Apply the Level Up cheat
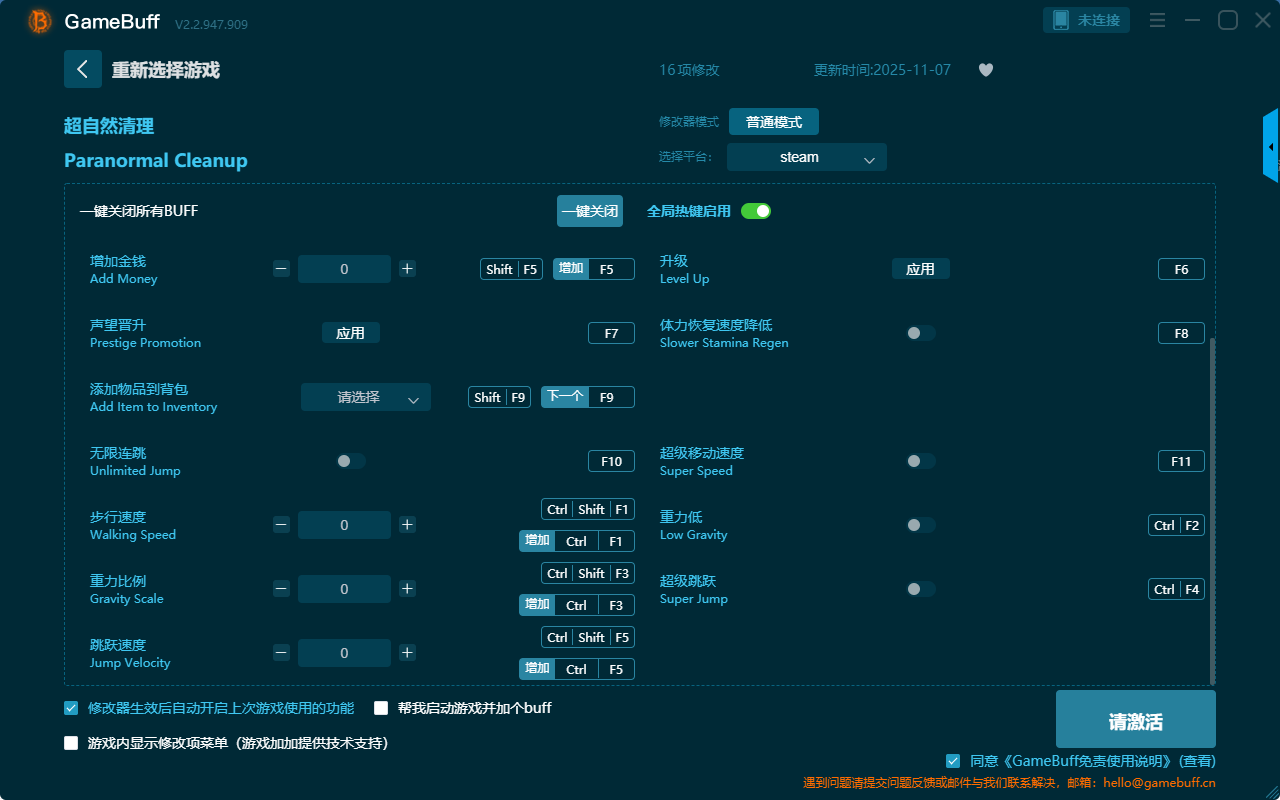Viewport: 1280px width, 800px height. (x=920, y=269)
